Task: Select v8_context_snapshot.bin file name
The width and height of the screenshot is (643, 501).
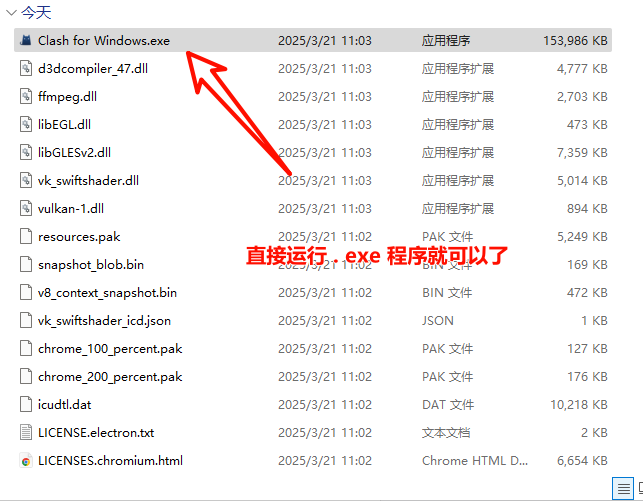Action: click(x=107, y=293)
